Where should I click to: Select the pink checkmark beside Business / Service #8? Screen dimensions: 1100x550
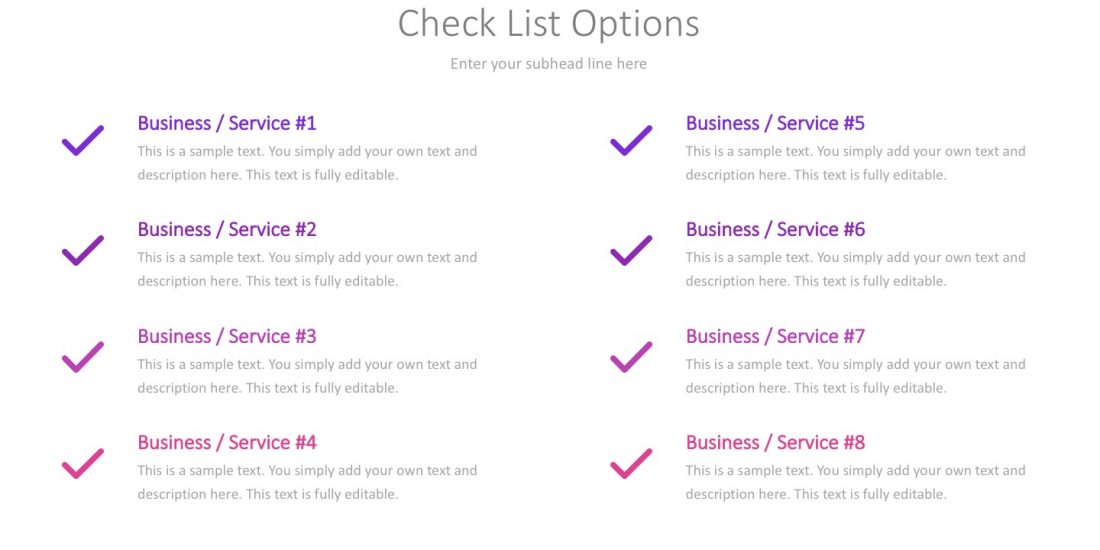pyautogui.click(x=631, y=464)
